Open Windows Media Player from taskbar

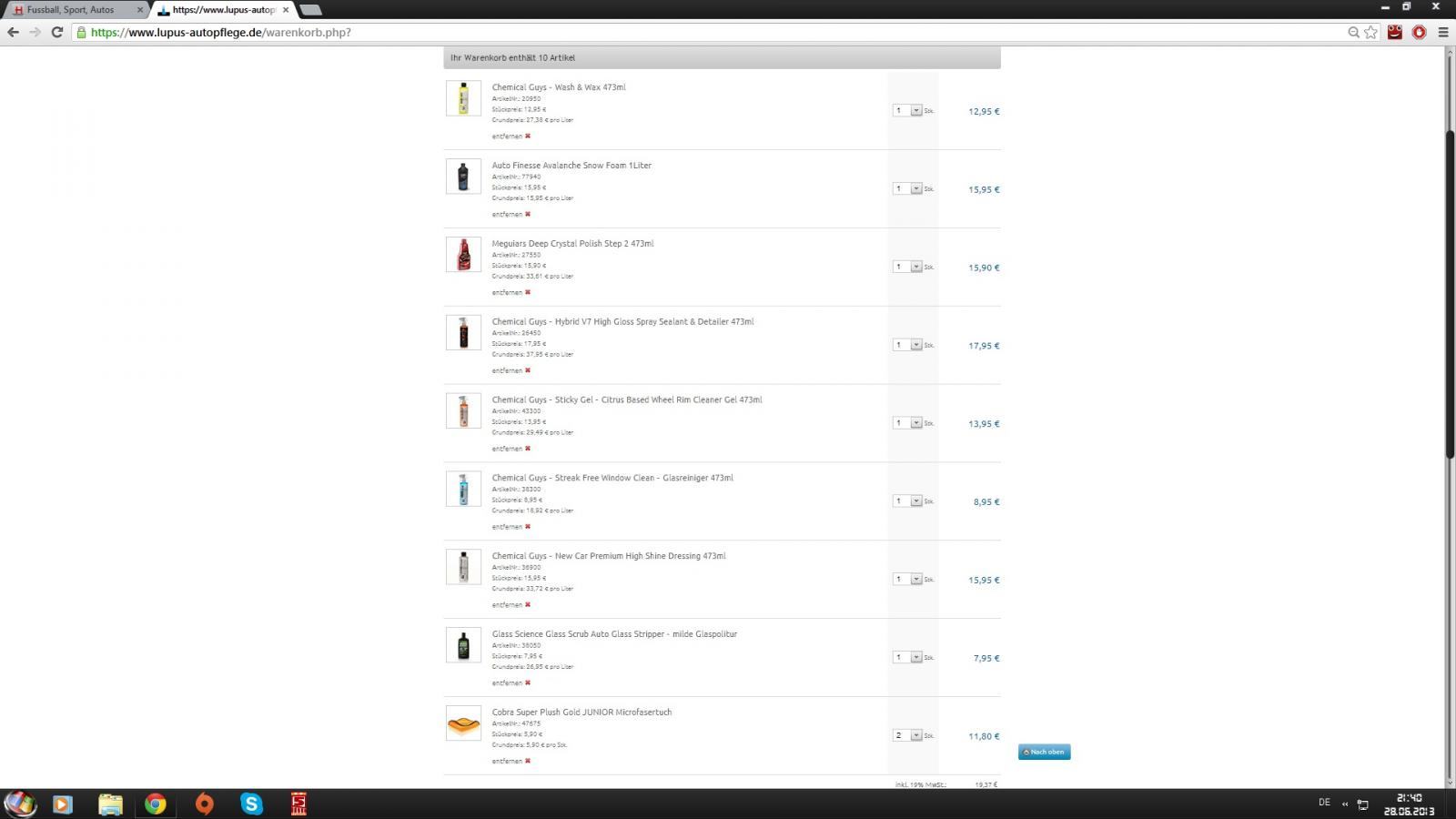(63, 804)
